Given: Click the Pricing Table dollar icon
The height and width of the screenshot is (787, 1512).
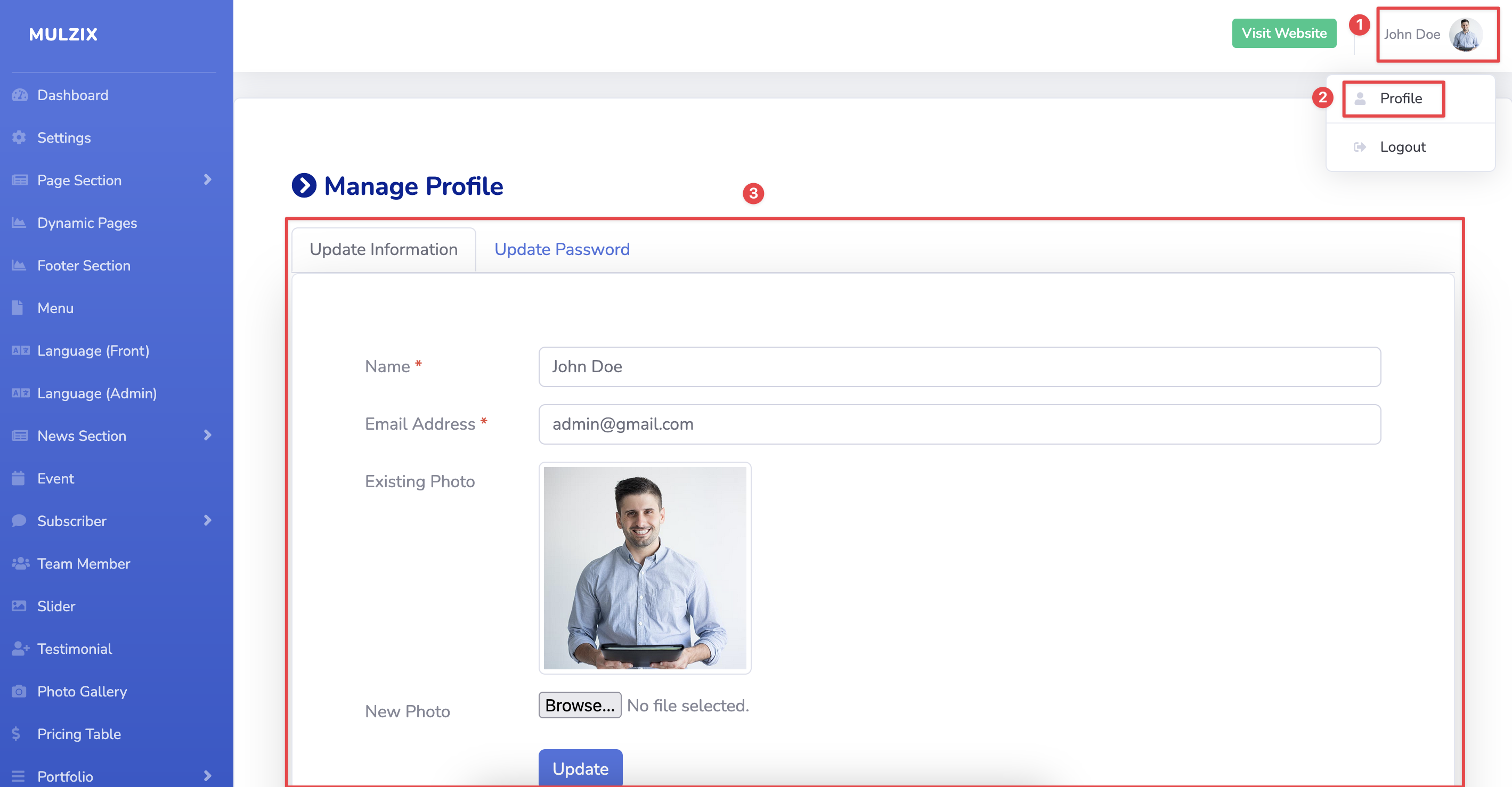Looking at the screenshot, I should point(16,733).
